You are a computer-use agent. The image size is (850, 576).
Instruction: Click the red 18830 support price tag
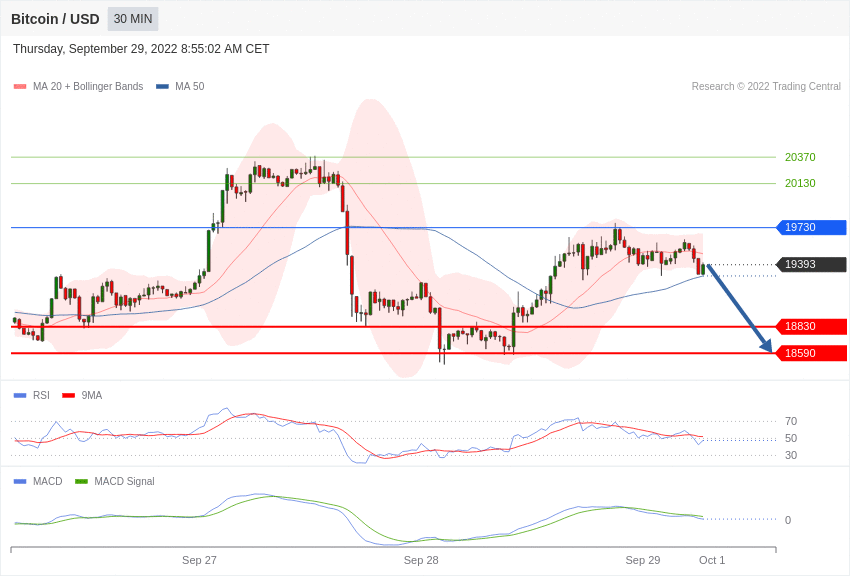point(812,326)
